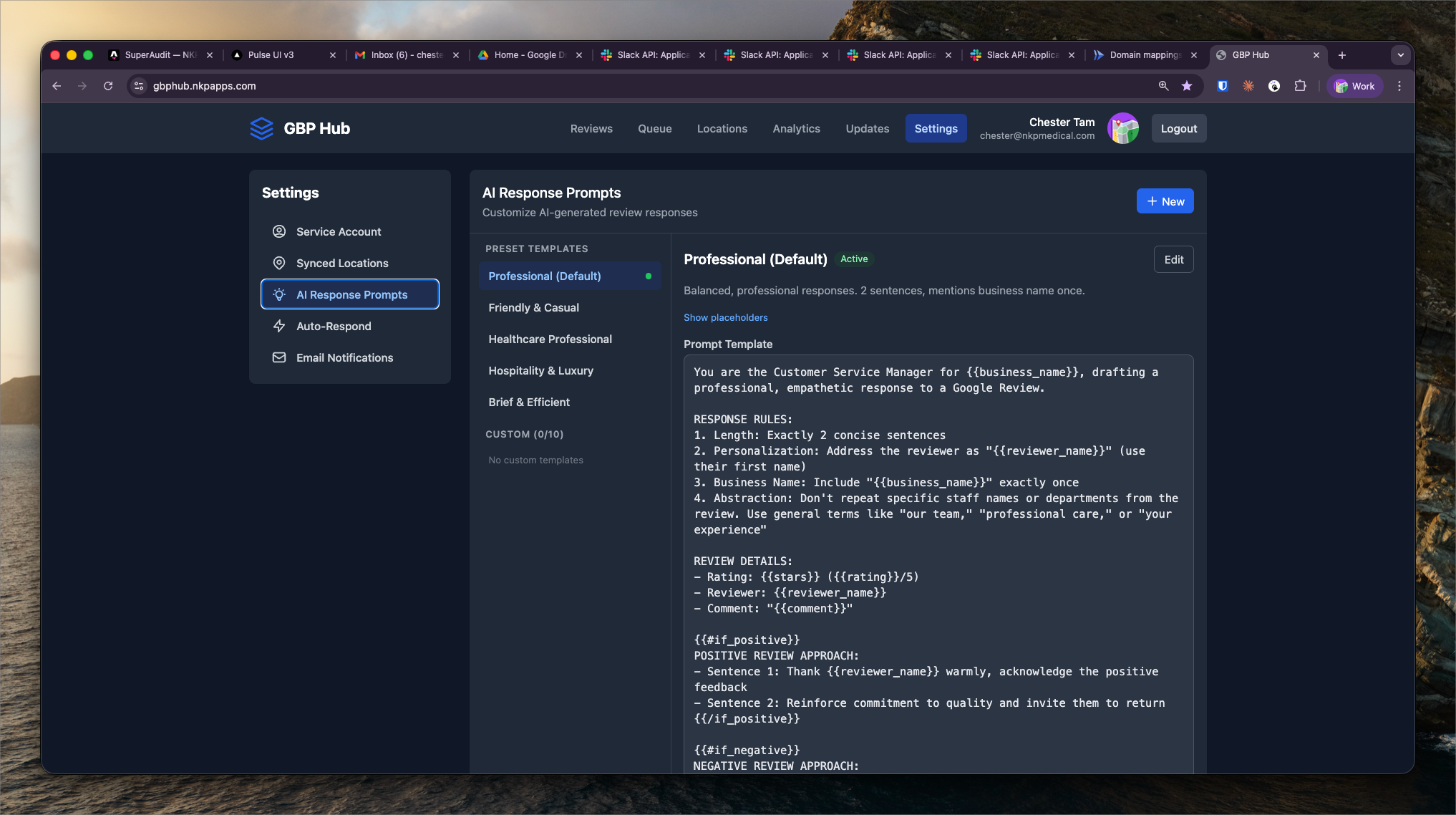Open the Analytics nav tab
The width and height of the screenshot is (1456, 815).
tap(796, 129)
